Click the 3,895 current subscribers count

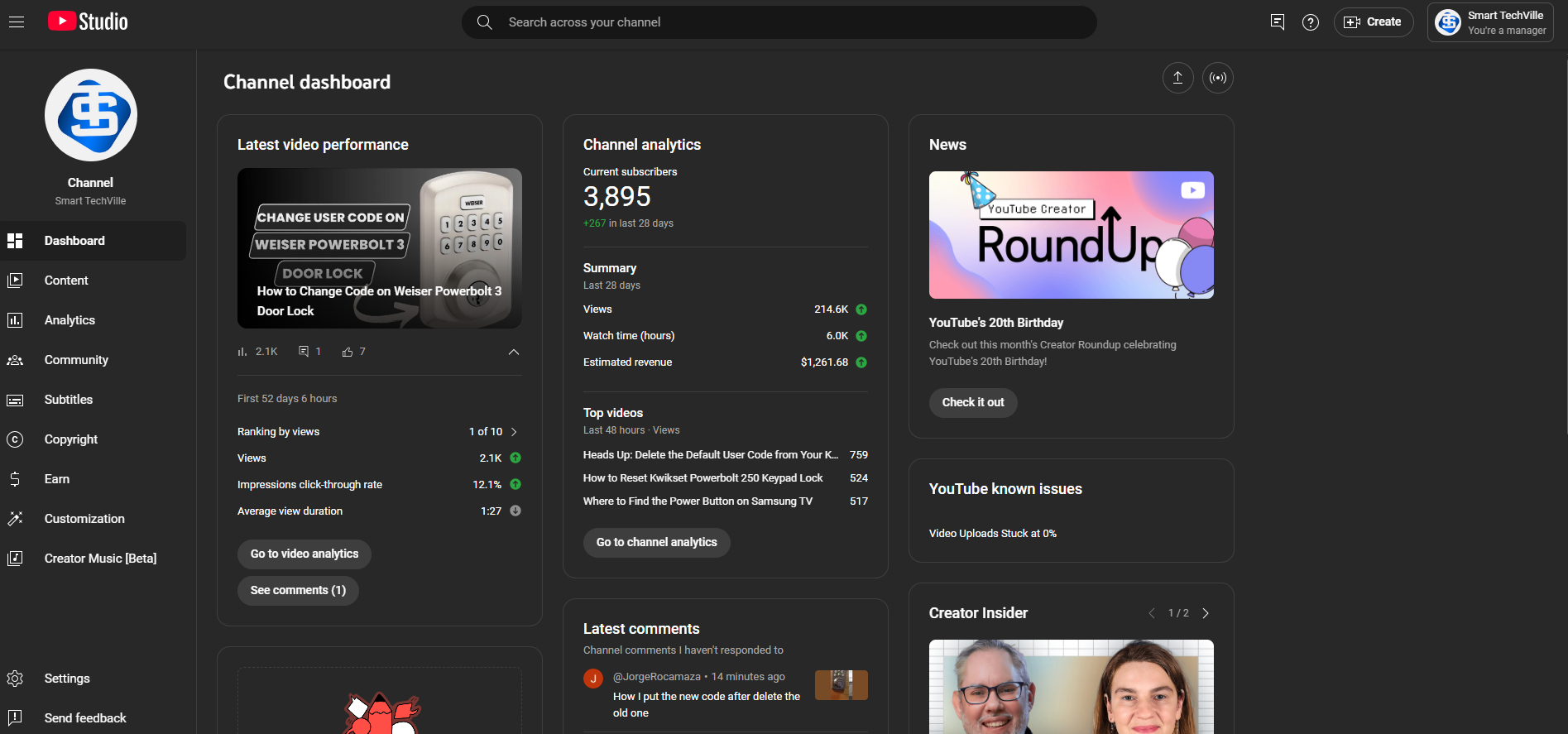[x=617, y=197]
